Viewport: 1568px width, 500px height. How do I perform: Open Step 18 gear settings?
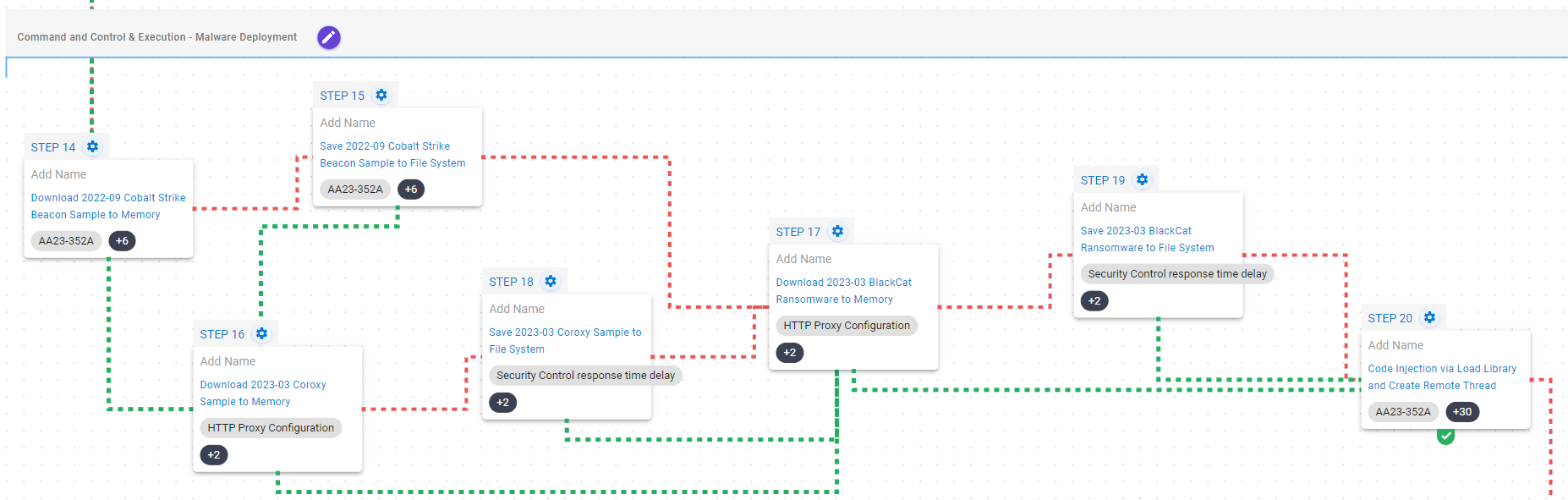pos(551,281)
